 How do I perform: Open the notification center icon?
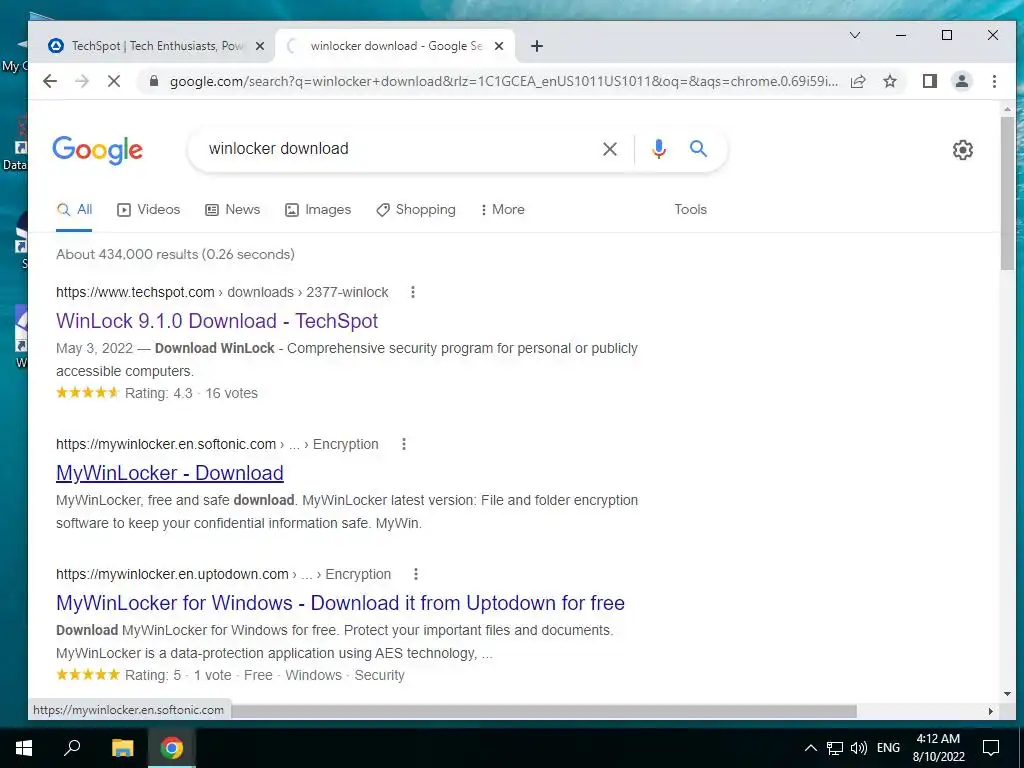click(x=991, y=748)
